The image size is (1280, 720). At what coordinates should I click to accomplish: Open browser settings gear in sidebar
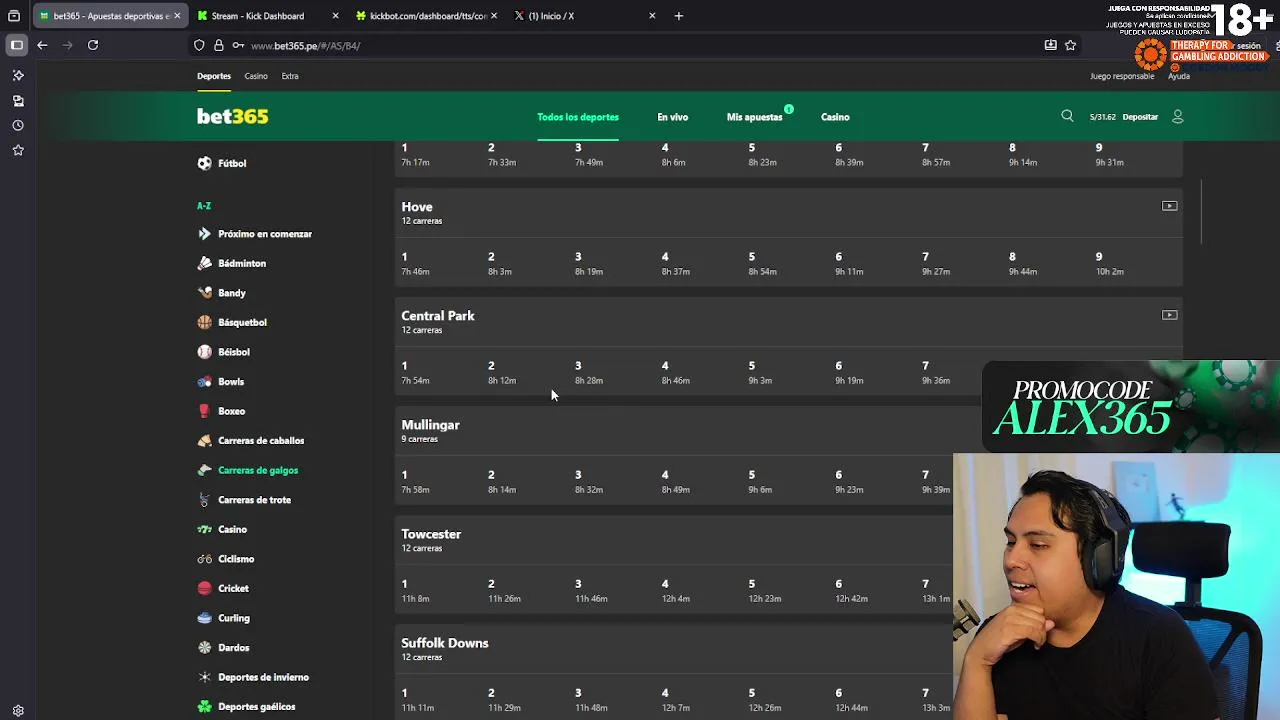18,711
